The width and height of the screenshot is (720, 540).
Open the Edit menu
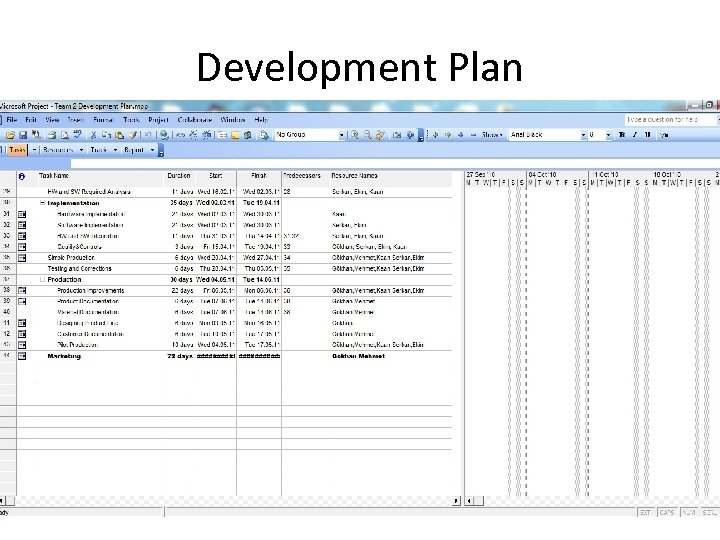31,120
